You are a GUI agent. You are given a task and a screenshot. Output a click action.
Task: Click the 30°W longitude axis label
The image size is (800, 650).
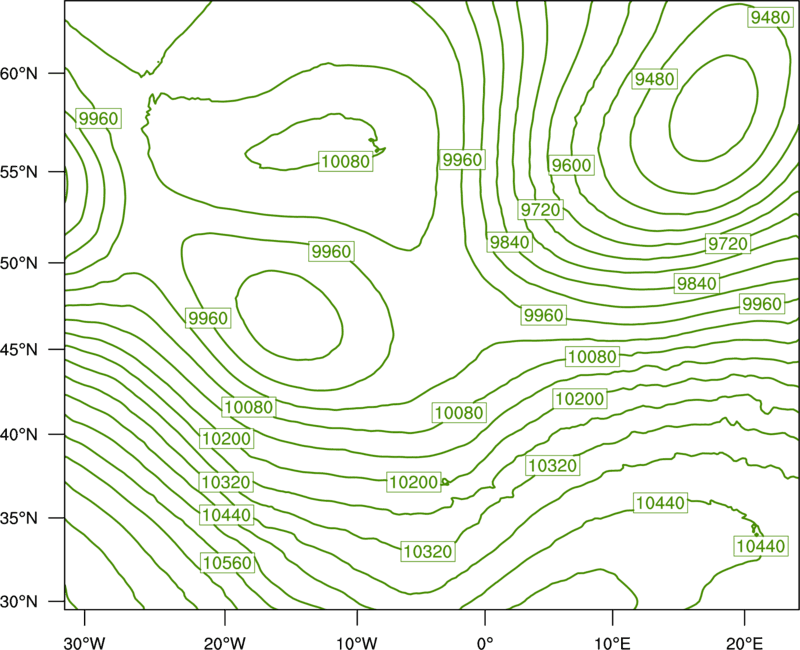84,642
